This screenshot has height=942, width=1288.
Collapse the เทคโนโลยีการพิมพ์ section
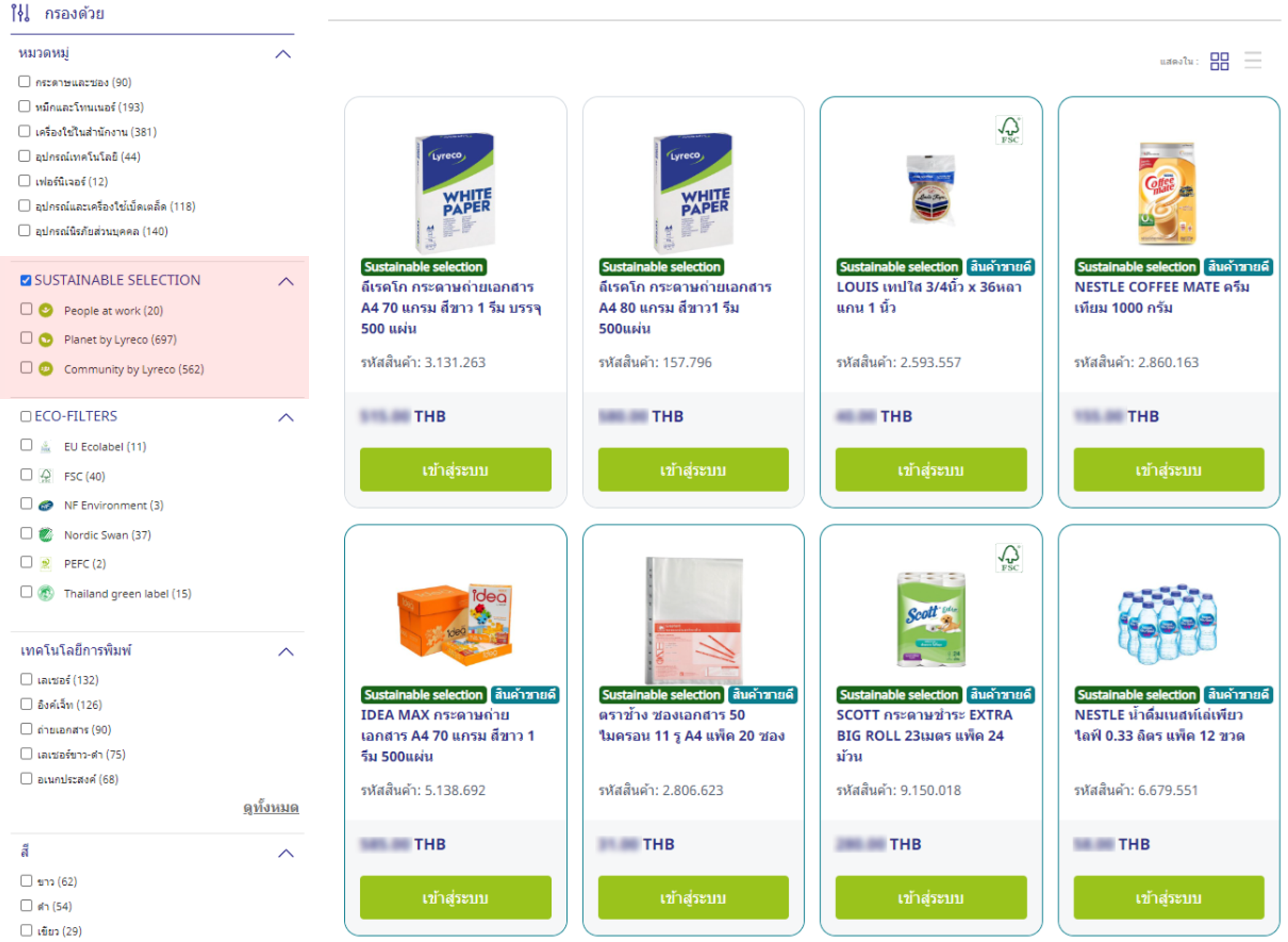click(286, 652)
